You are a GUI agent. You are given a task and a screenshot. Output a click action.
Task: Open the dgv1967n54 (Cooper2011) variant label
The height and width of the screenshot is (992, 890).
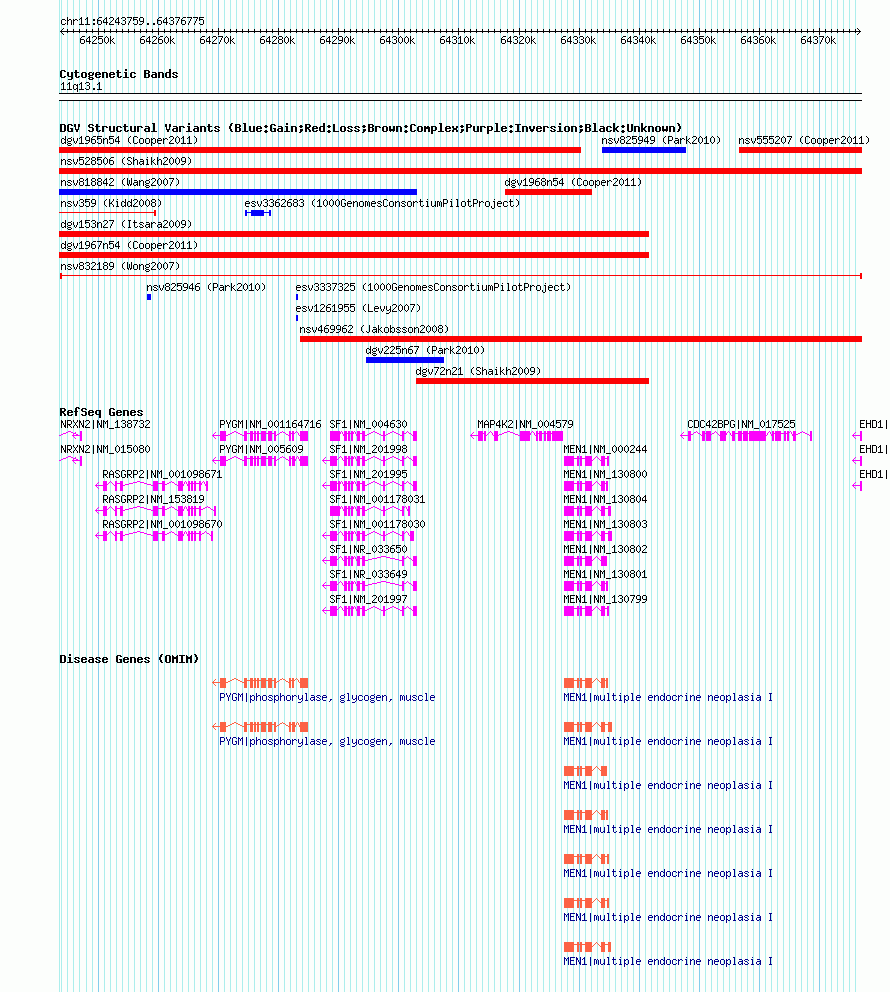(x=129, y=245)
